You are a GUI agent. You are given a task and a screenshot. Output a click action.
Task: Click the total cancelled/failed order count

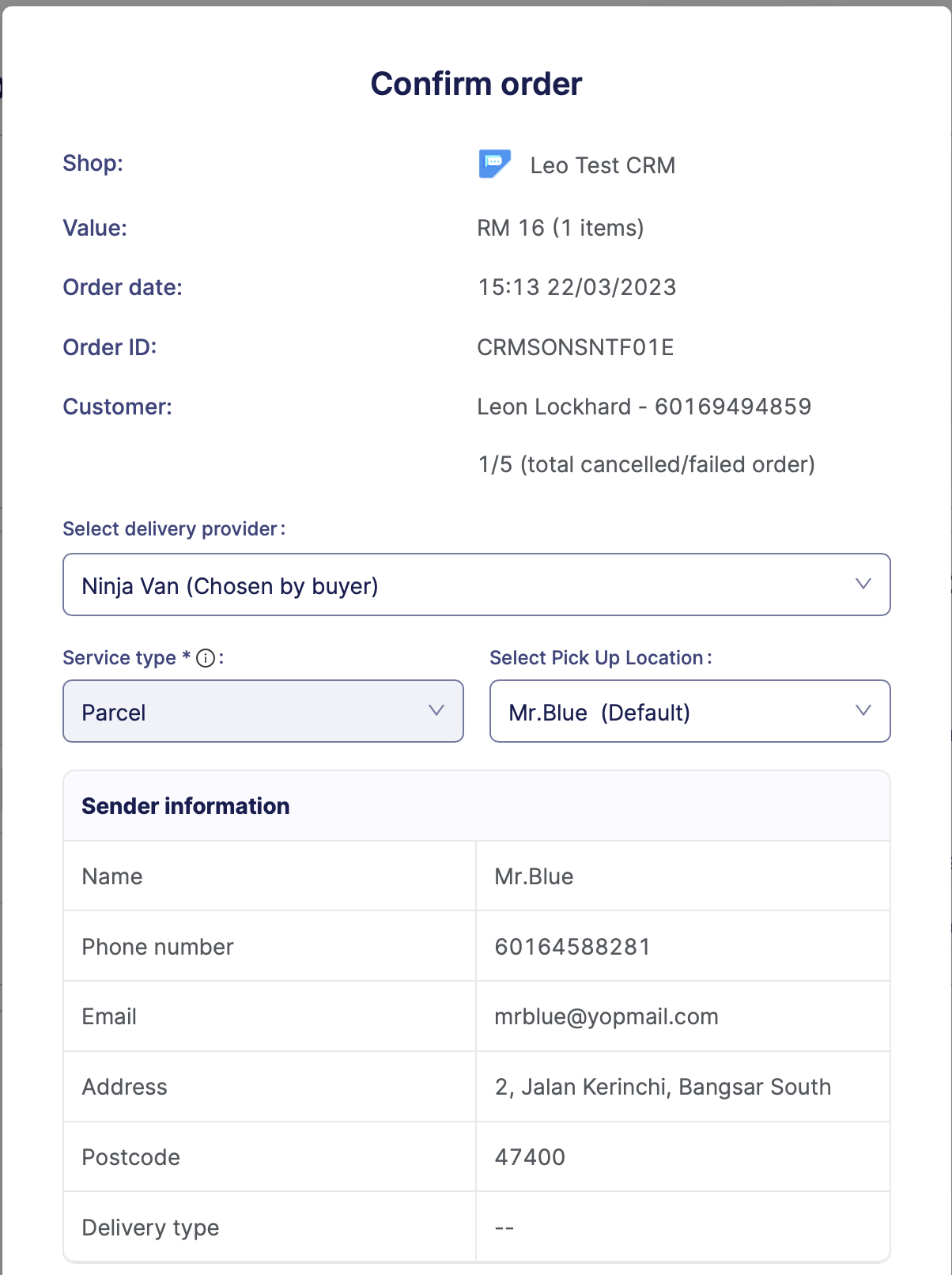(x=646, y=464)
